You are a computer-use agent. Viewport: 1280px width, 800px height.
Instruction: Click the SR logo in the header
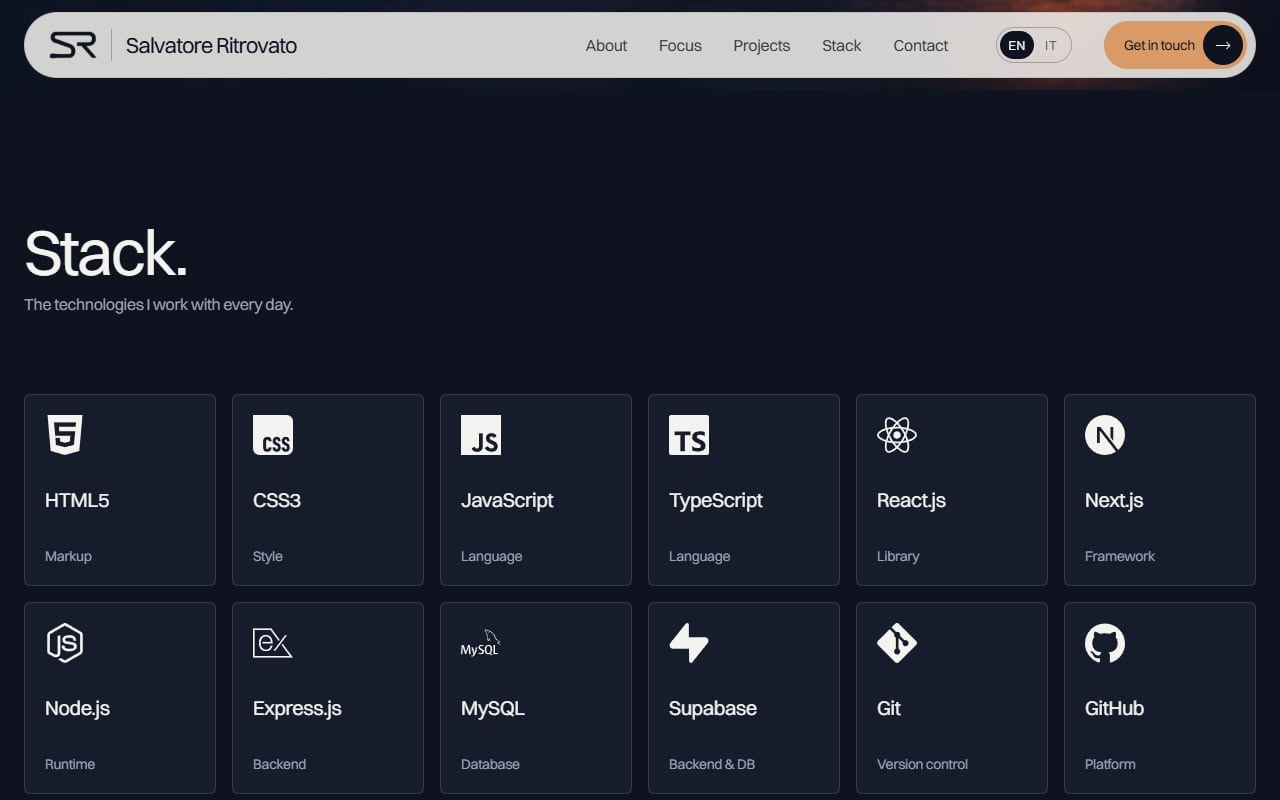[73, 45]
